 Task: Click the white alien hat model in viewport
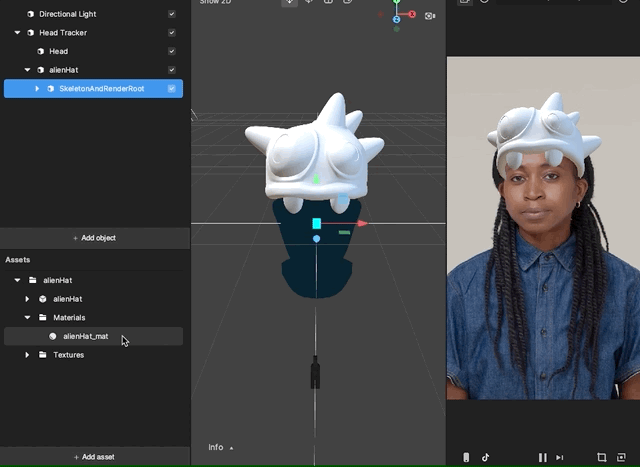pos(314,155)
